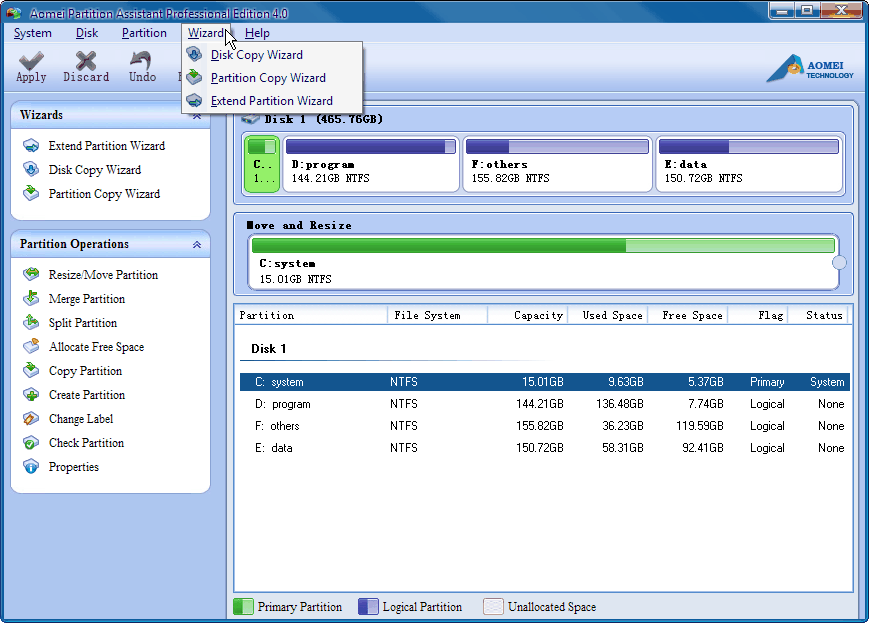This screenshot has width=869, height=623.
Task: Click the Apply checkmark toolbar icon
Action: [31, 62]
